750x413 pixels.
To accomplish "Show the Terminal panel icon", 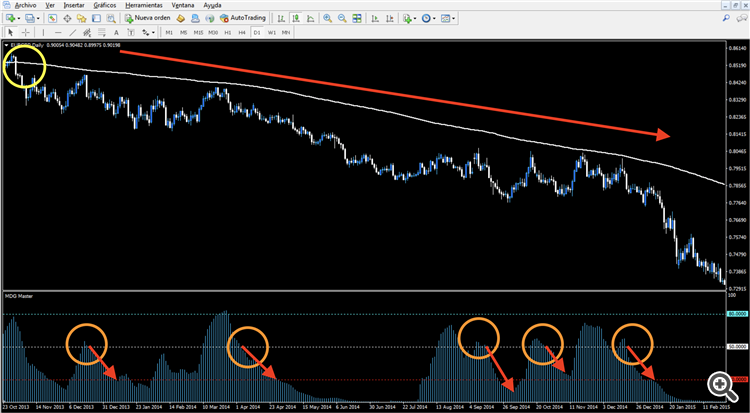I will point(96,18).
